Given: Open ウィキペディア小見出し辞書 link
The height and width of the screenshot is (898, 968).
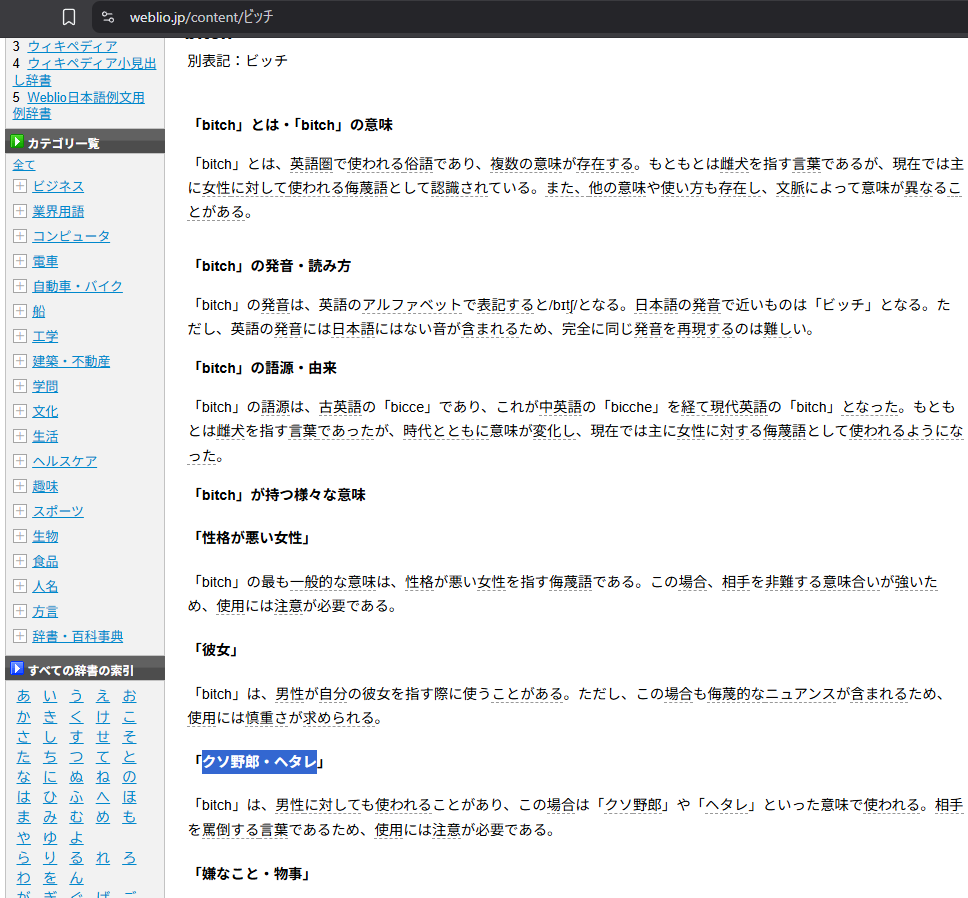Looking at the screenshot, I should [85, 72].
